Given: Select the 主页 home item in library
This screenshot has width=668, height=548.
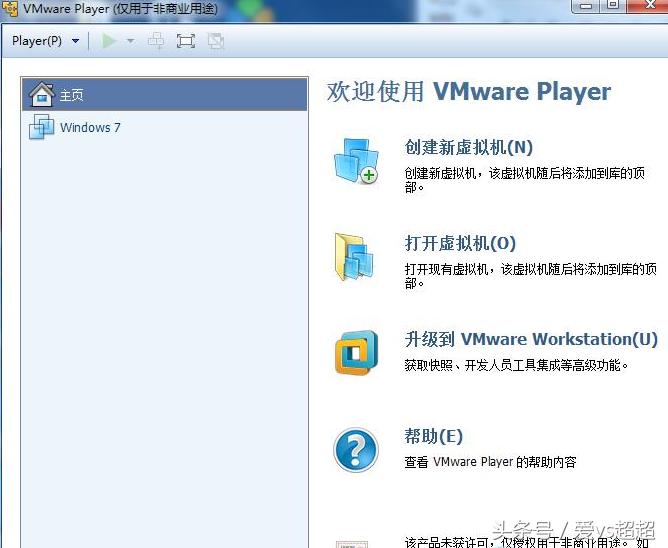Looking at the screenshot, I should (165, 95).
